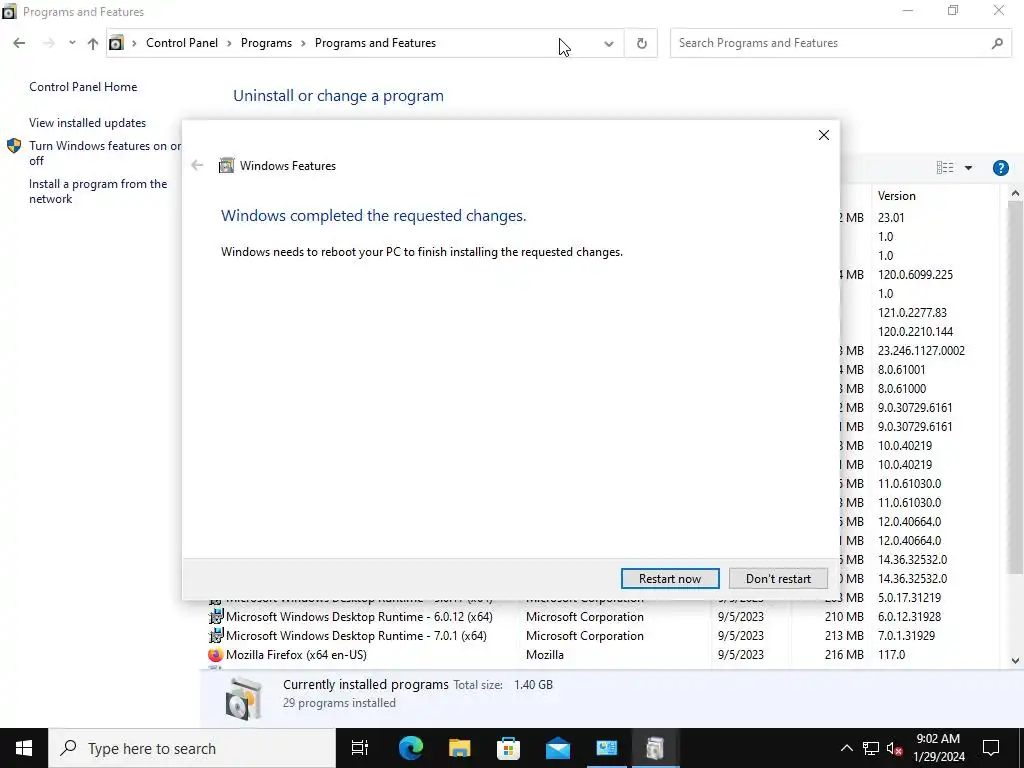Open the Windows Start menu
1024x768 pixels.
tap(24, 748)
